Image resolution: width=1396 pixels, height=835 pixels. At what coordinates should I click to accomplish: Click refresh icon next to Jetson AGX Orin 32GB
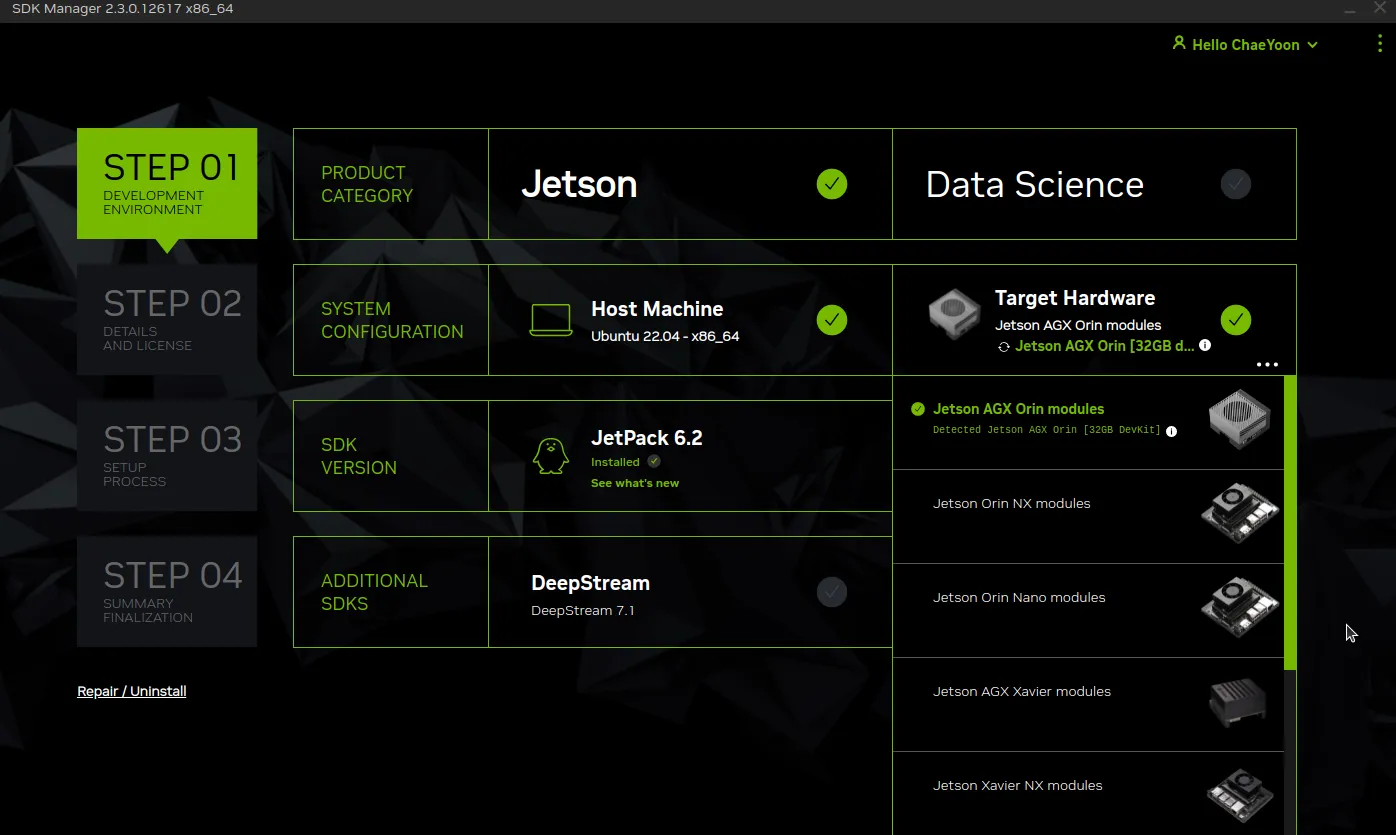1004,347
